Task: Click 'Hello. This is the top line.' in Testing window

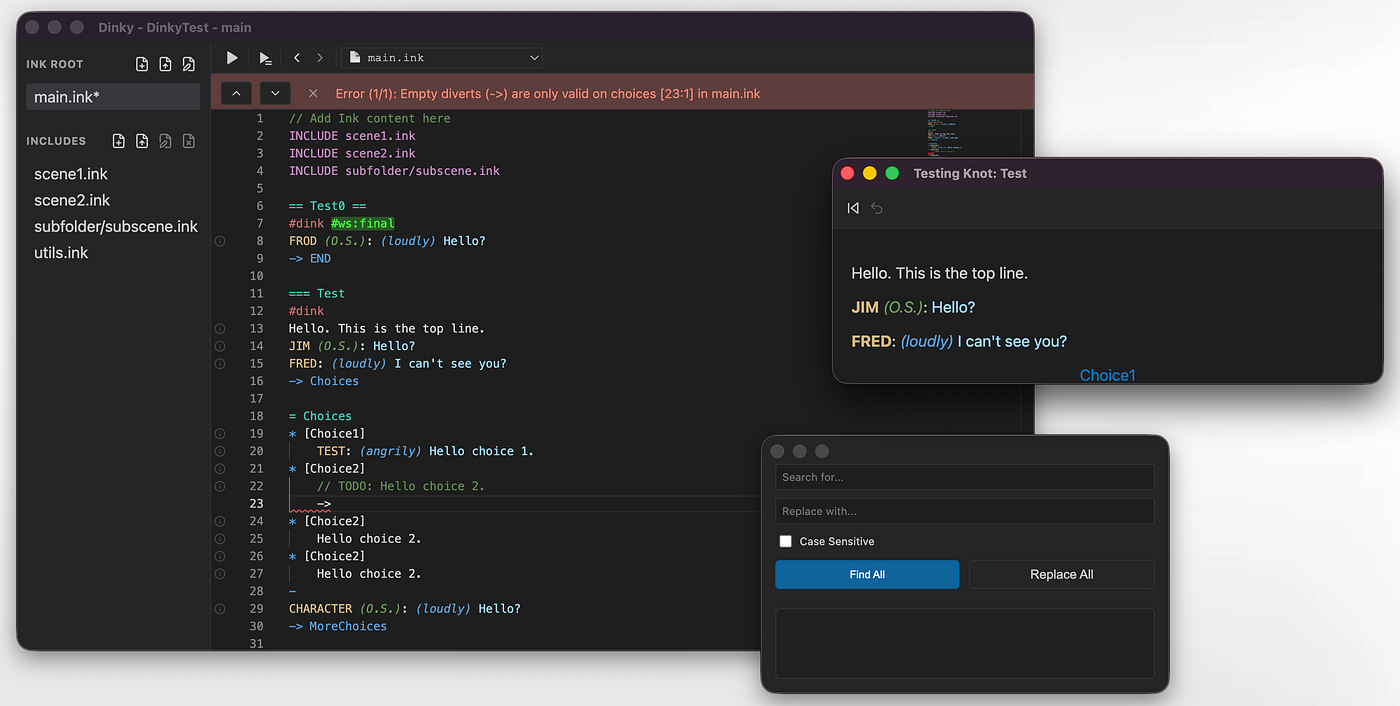Action: [x=939, y=273]
